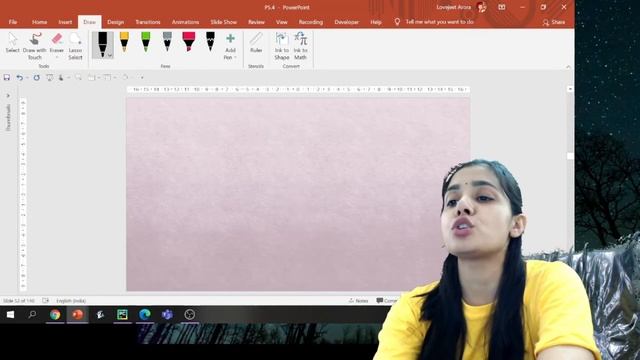The height and width of the screenshot is (360, 640).
Task: Open Ribbon Display Options icon
Action: (502, 7)
